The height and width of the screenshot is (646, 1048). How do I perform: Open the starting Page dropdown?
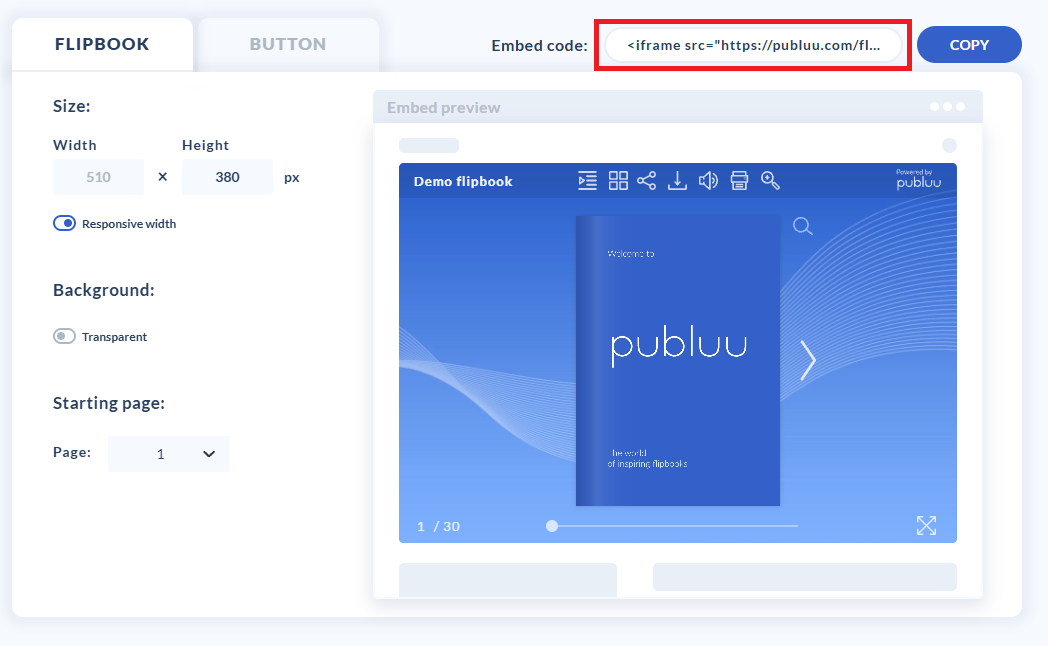click(168, 454)
